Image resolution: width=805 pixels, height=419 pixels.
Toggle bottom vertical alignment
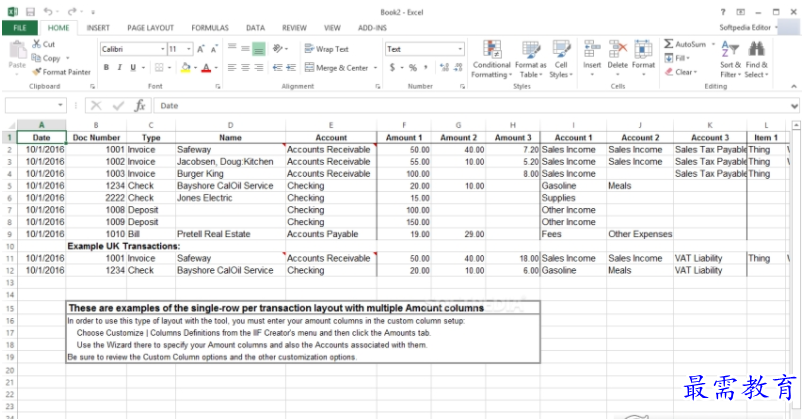click(259, 48)
